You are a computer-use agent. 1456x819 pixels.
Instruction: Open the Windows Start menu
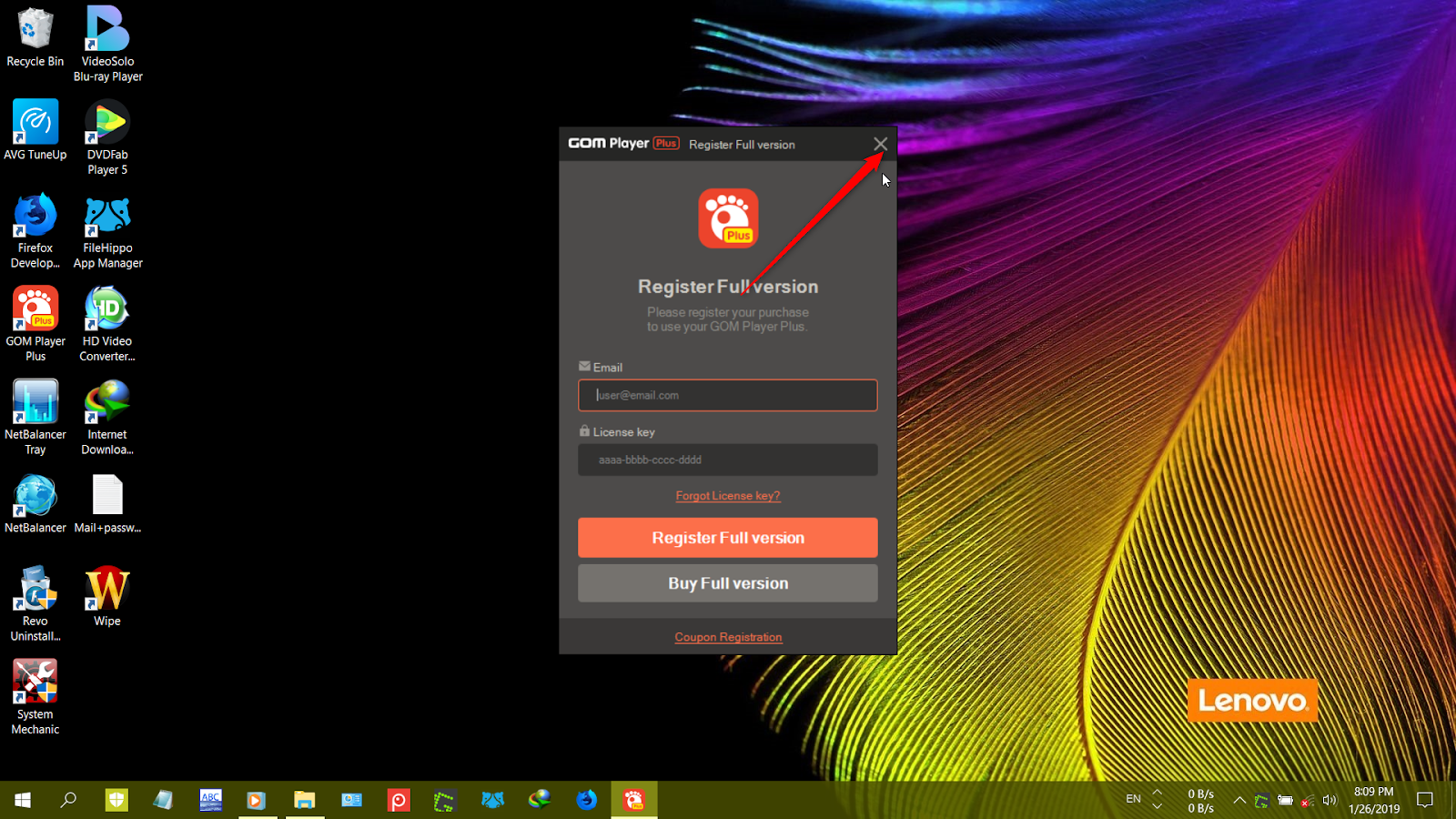click(x=23, y=800)
